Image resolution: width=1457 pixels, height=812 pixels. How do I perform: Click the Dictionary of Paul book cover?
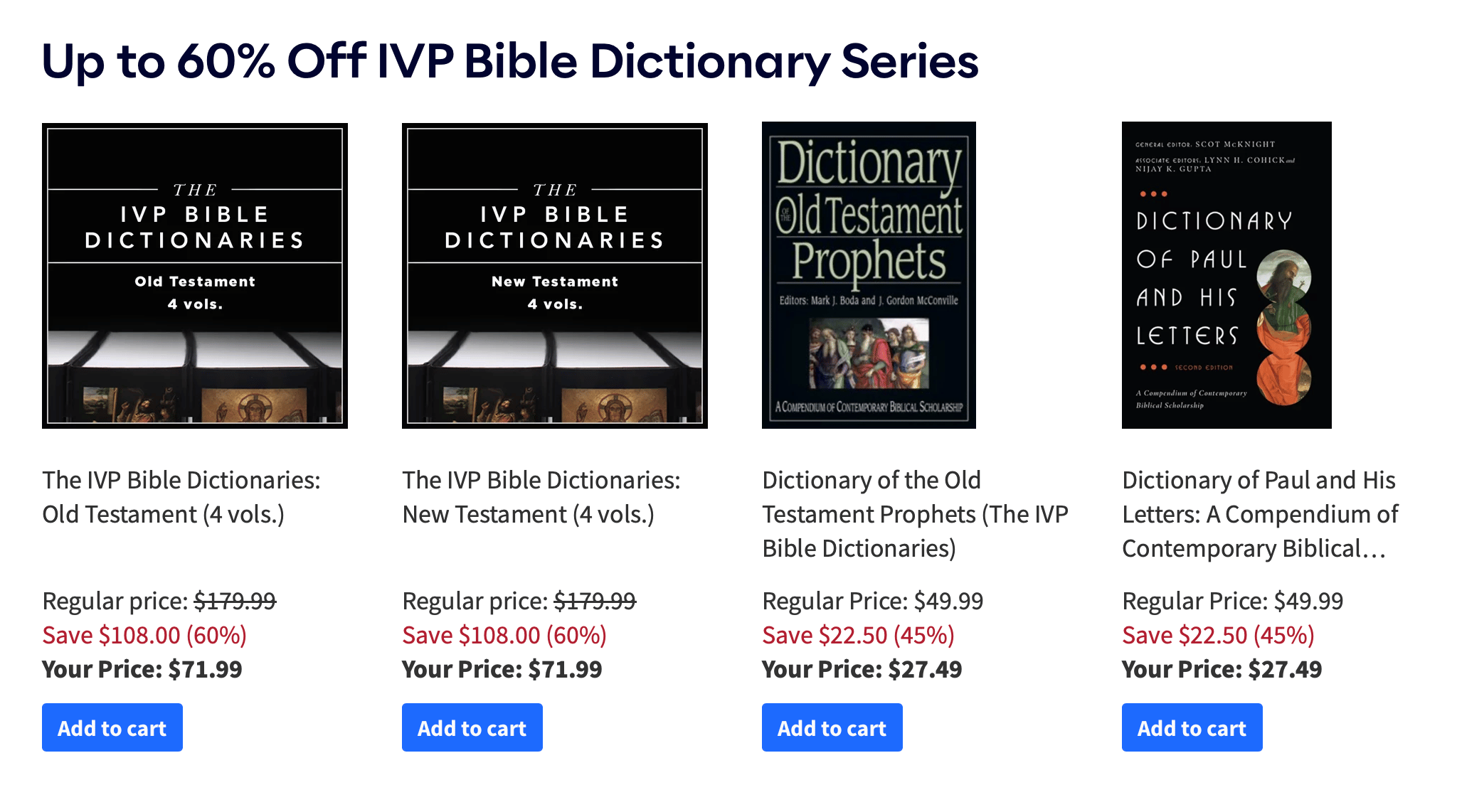click(1226, 275)
